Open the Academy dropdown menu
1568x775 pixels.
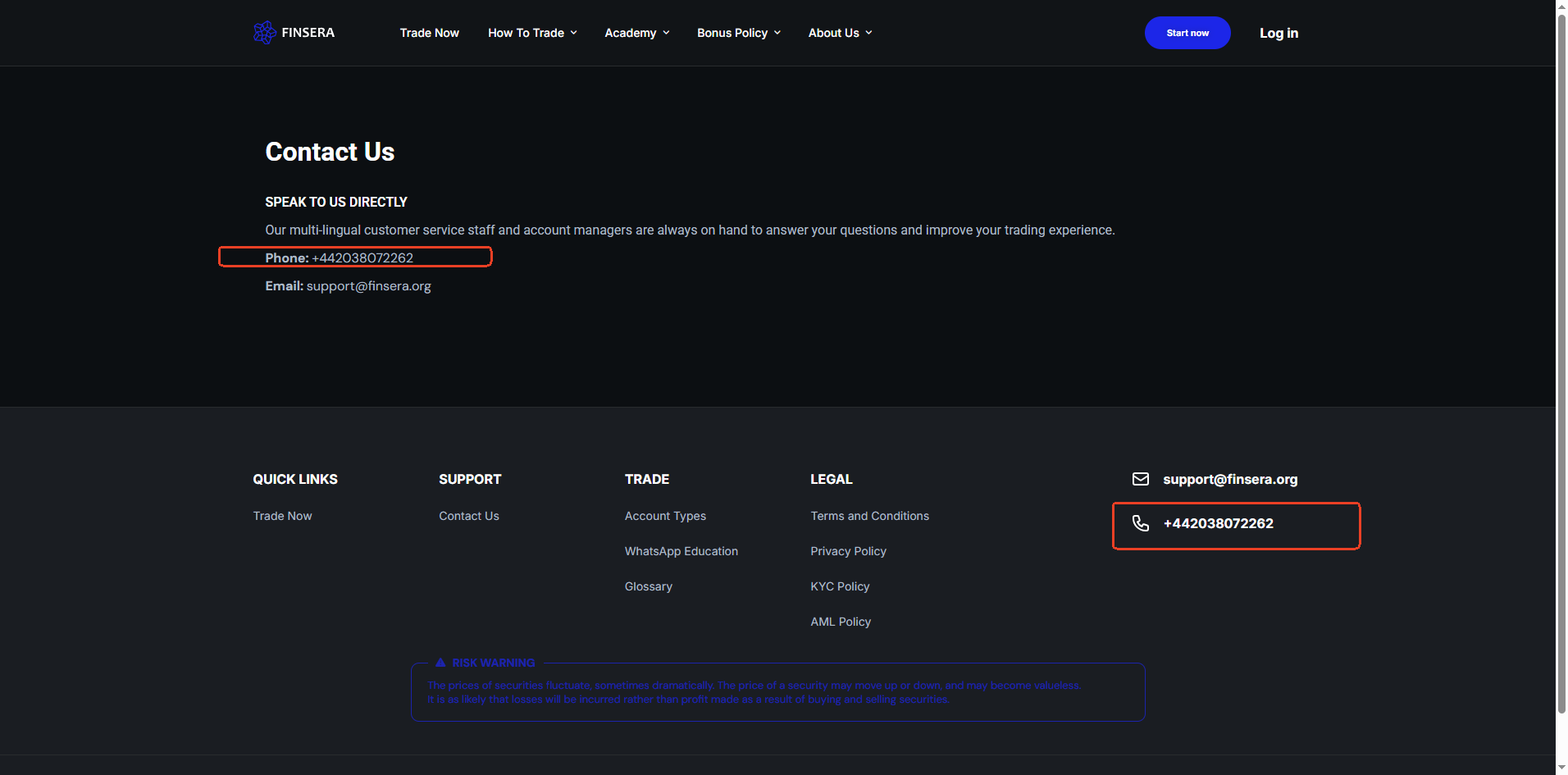(x=636, y=33)
